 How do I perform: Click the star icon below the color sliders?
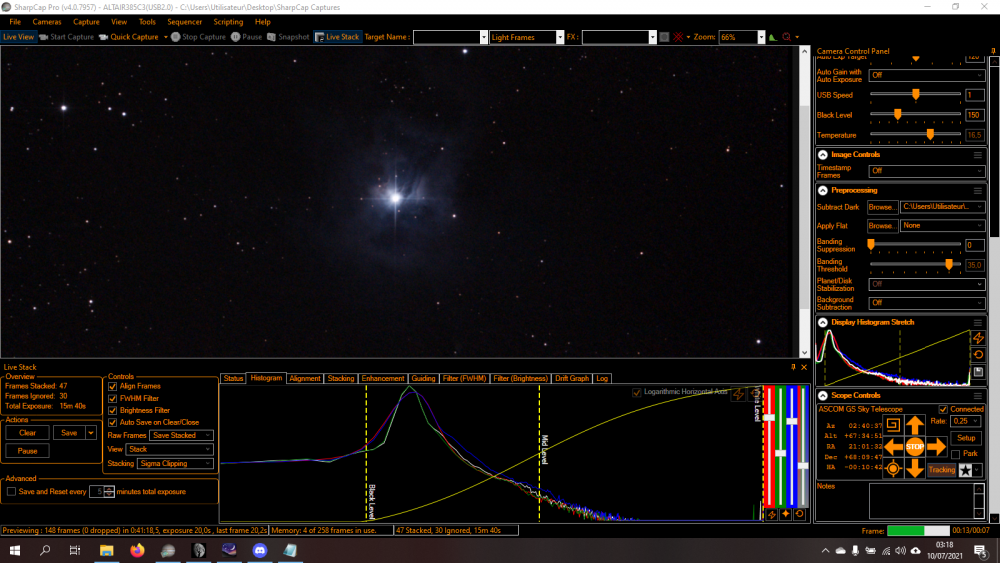785,514
